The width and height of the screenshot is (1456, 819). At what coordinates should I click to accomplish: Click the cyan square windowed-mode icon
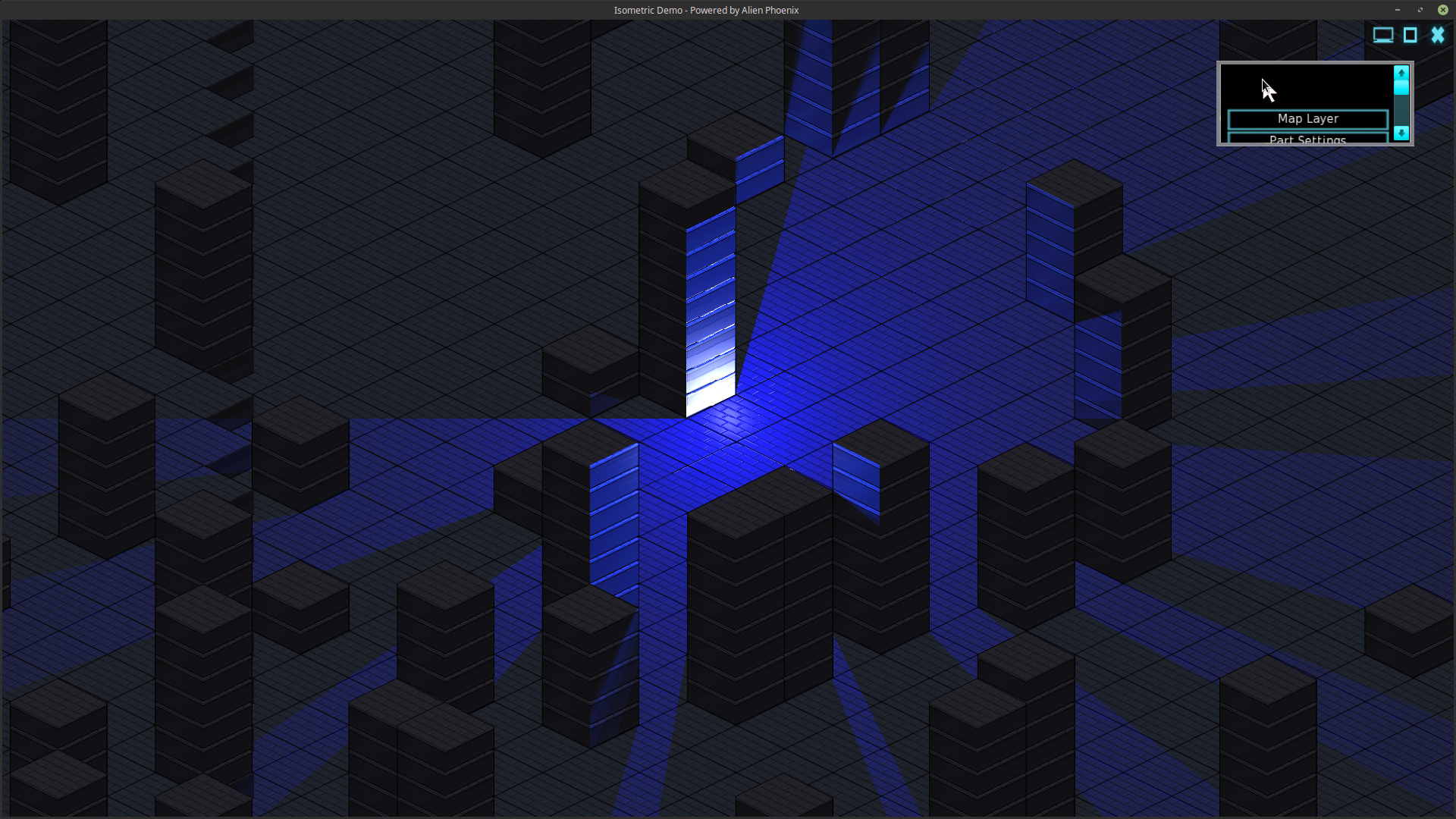coord(1410,35)
